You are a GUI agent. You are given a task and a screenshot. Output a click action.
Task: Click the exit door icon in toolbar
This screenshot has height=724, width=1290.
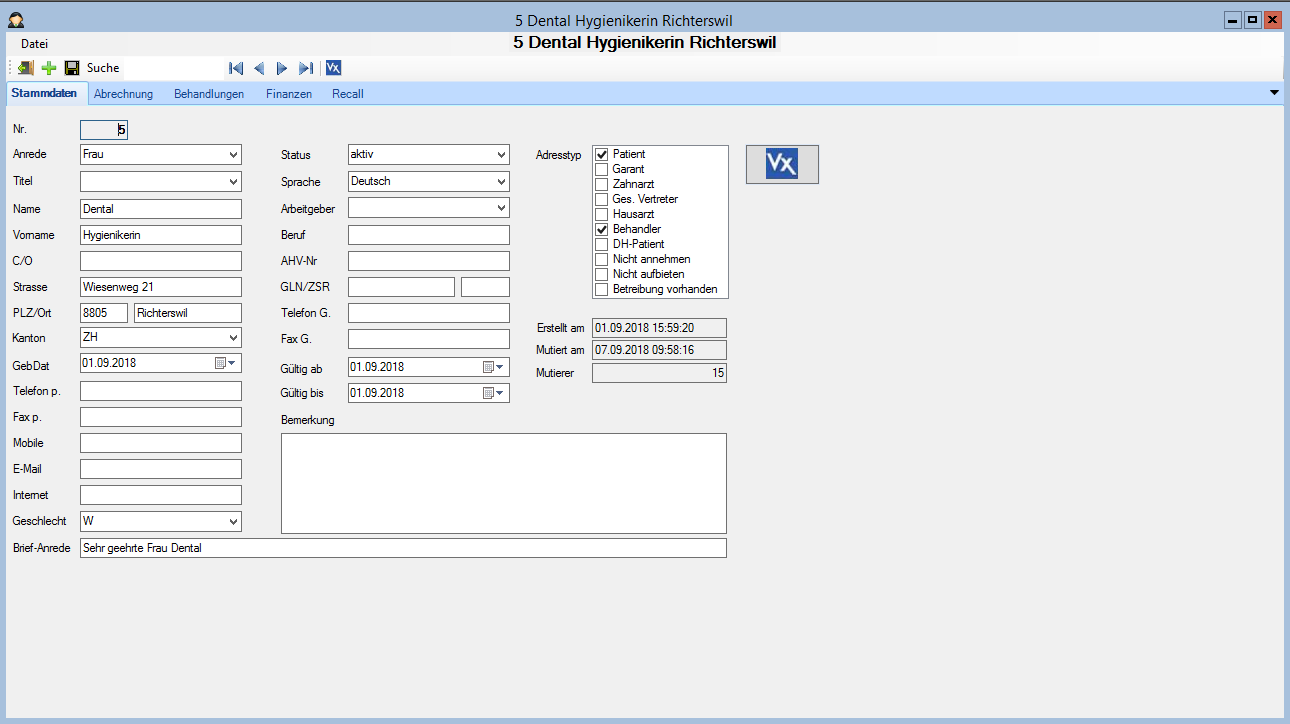26,68
